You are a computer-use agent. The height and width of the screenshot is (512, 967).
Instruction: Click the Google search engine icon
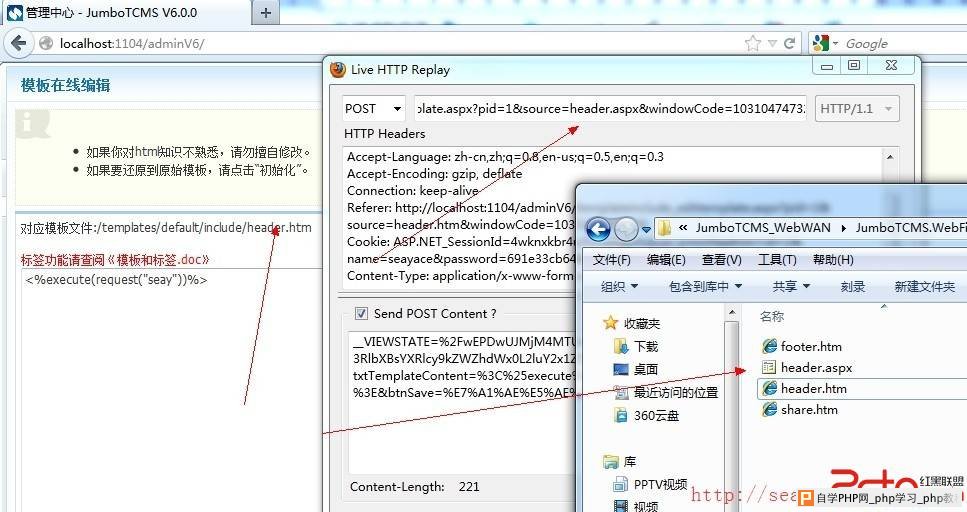(821, 43)
